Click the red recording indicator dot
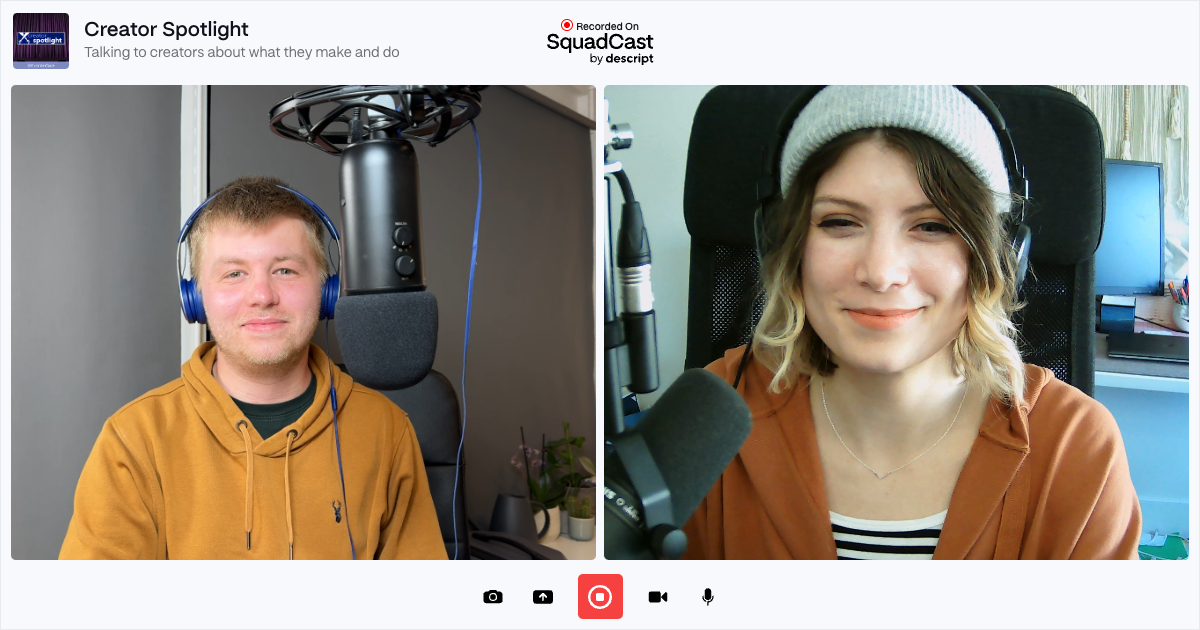Screen dimensions: 1200x630 tap(567, 26)
